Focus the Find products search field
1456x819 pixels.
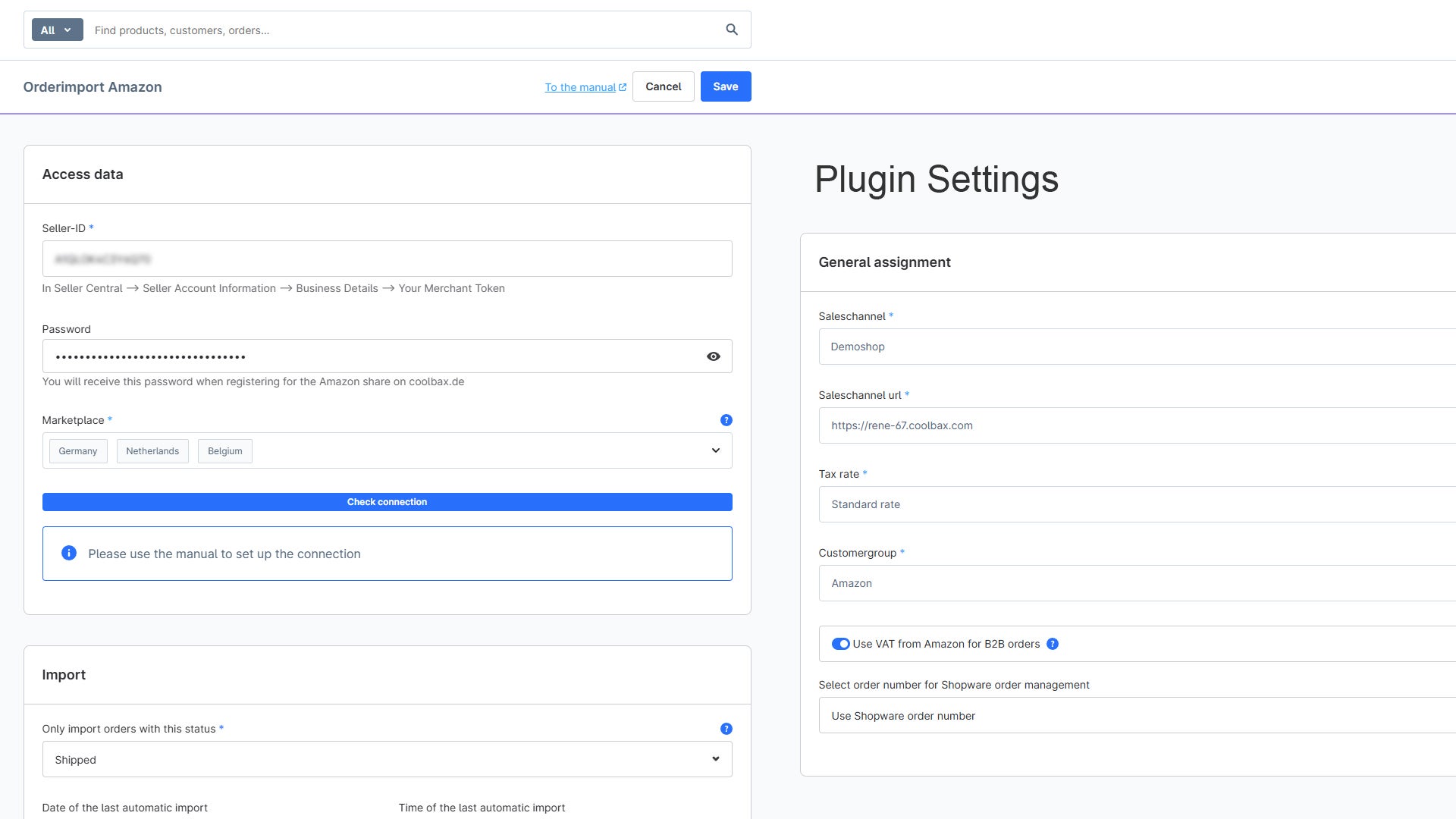[402, 30]
